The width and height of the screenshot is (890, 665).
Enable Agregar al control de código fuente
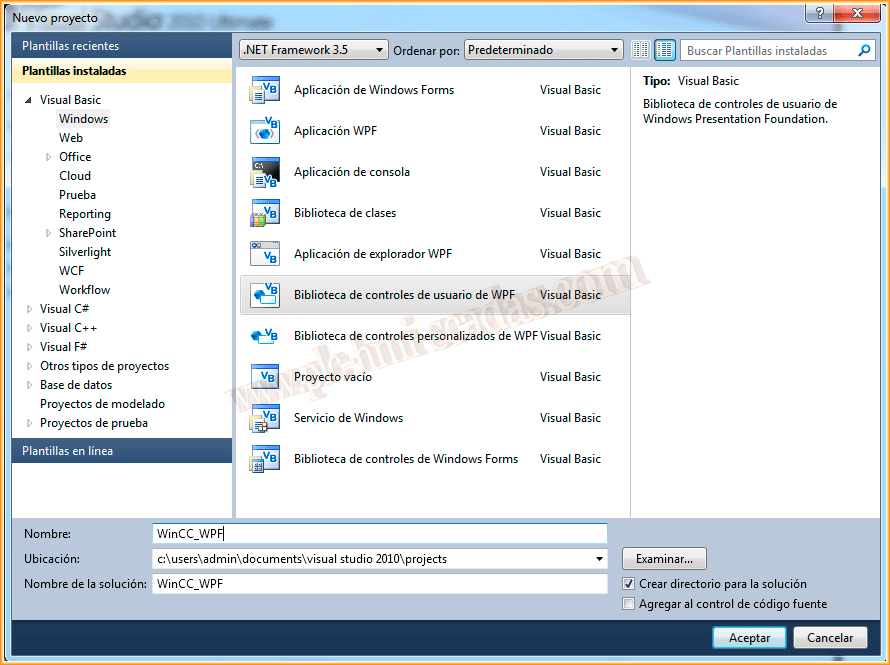click(x=629, y=604)
